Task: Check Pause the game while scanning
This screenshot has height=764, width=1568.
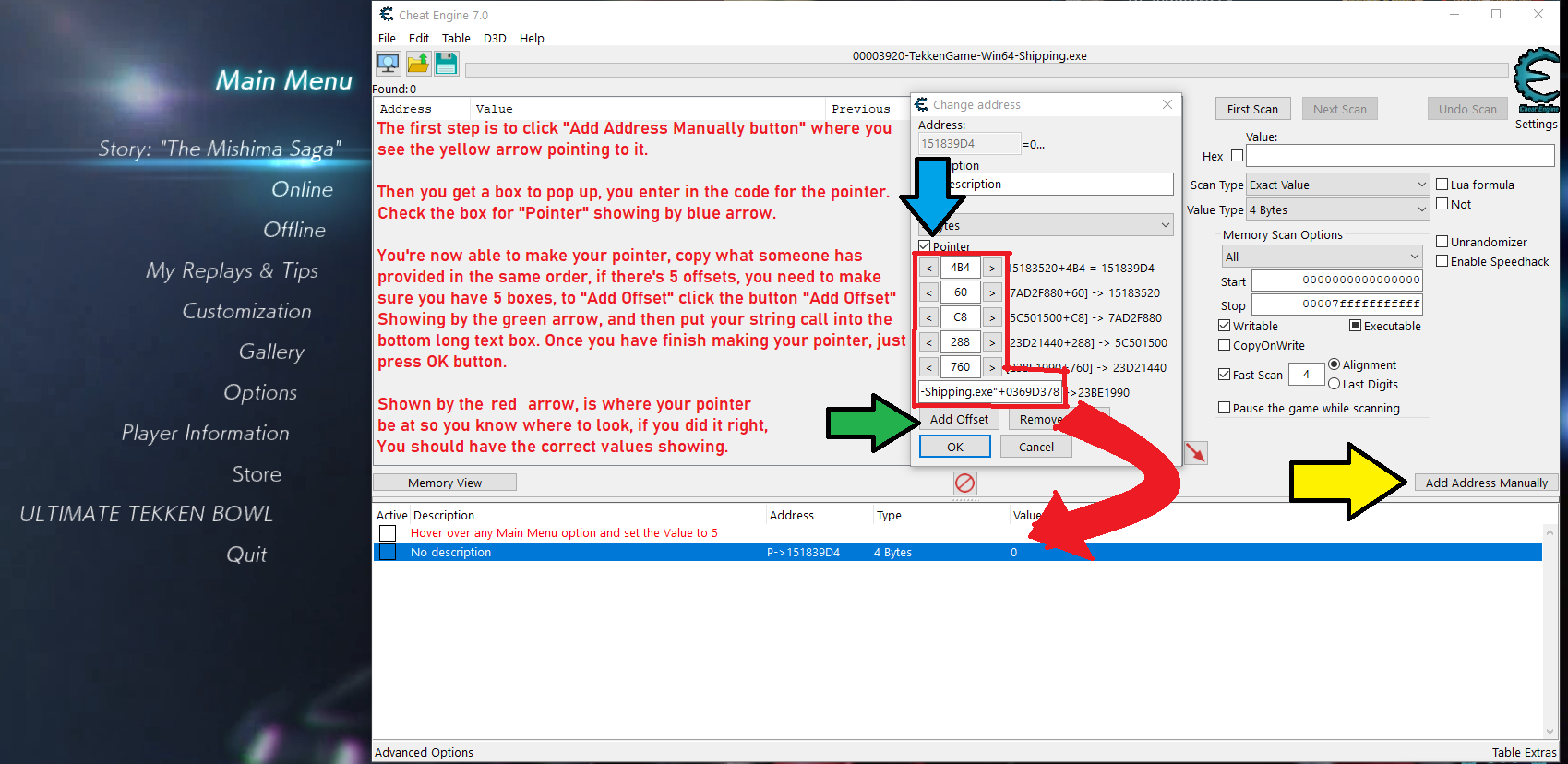Action: pyautogui.click(x=1225, y=408)
